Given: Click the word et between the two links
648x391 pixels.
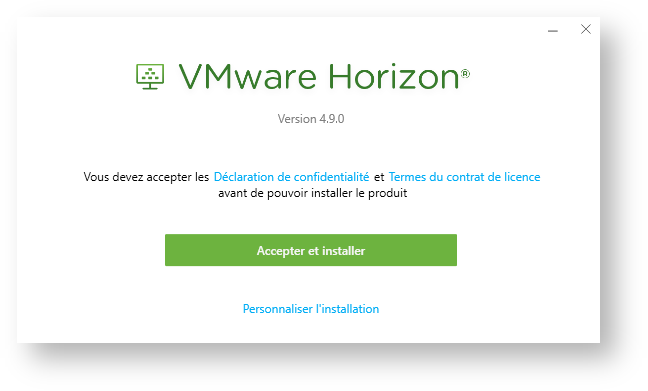Looking at the screenshot, I should 379,177.
